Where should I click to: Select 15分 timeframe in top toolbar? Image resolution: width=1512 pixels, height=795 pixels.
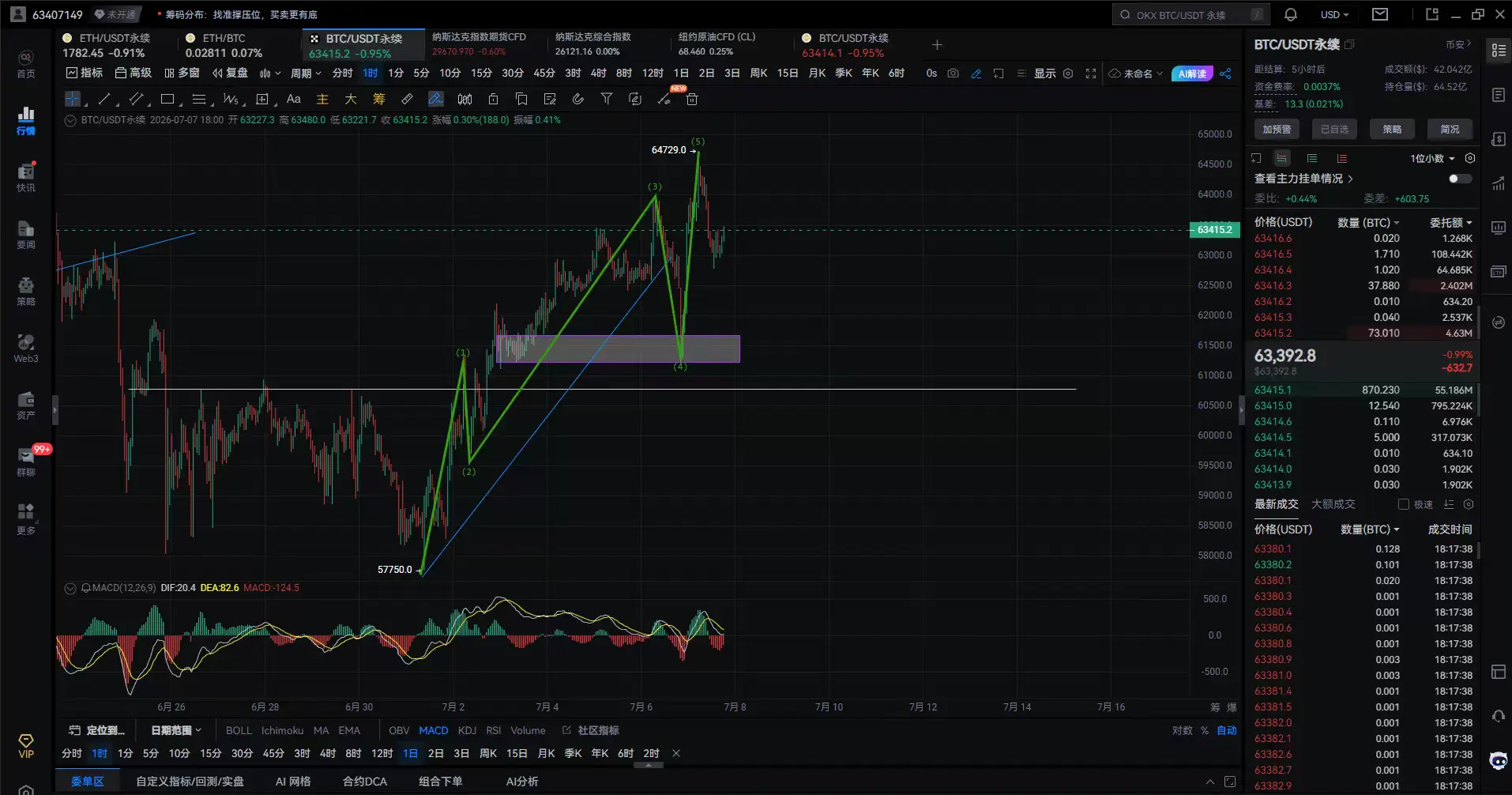[x=481, y=73]
